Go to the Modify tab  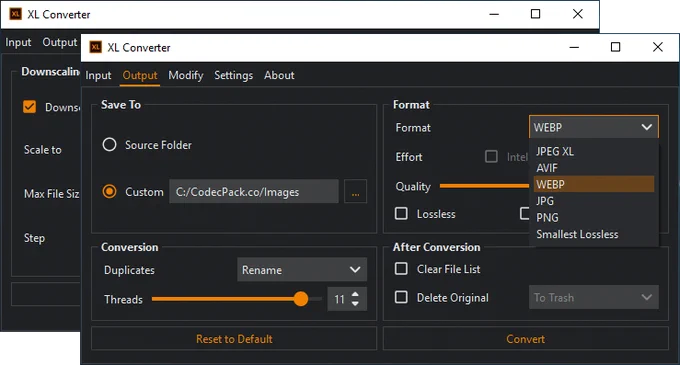click(186, 75)
